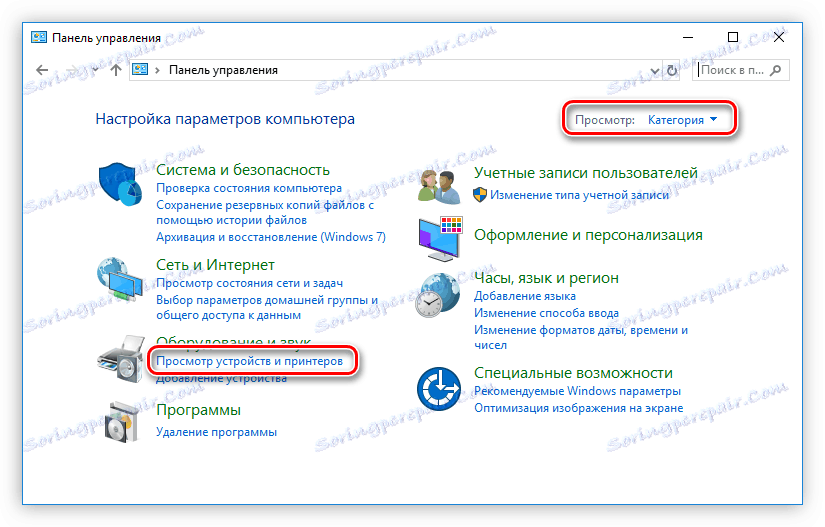Screen dimensions: 825x527
Task: Open Проверка состояния компьютера link
Action: pos(249,188)
